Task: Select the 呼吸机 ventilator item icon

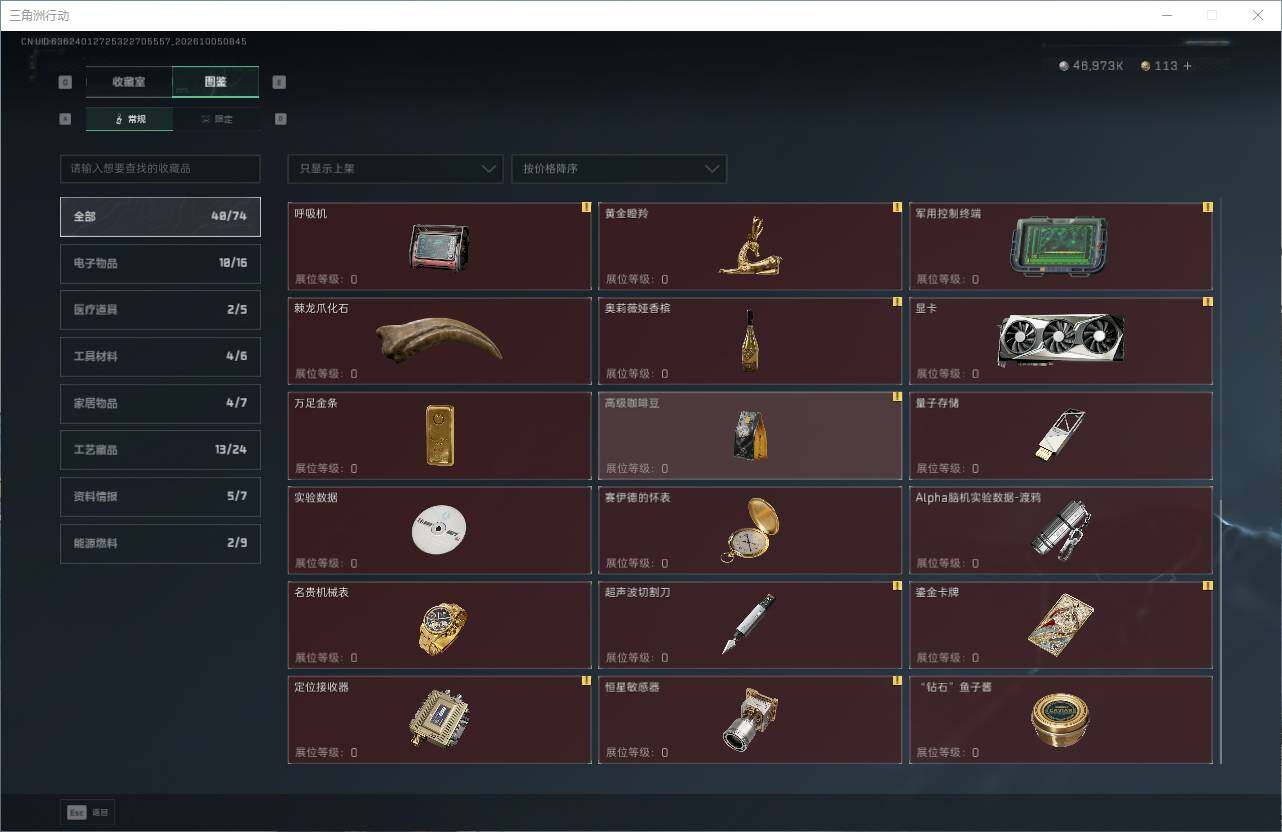Action: point(439,247)
